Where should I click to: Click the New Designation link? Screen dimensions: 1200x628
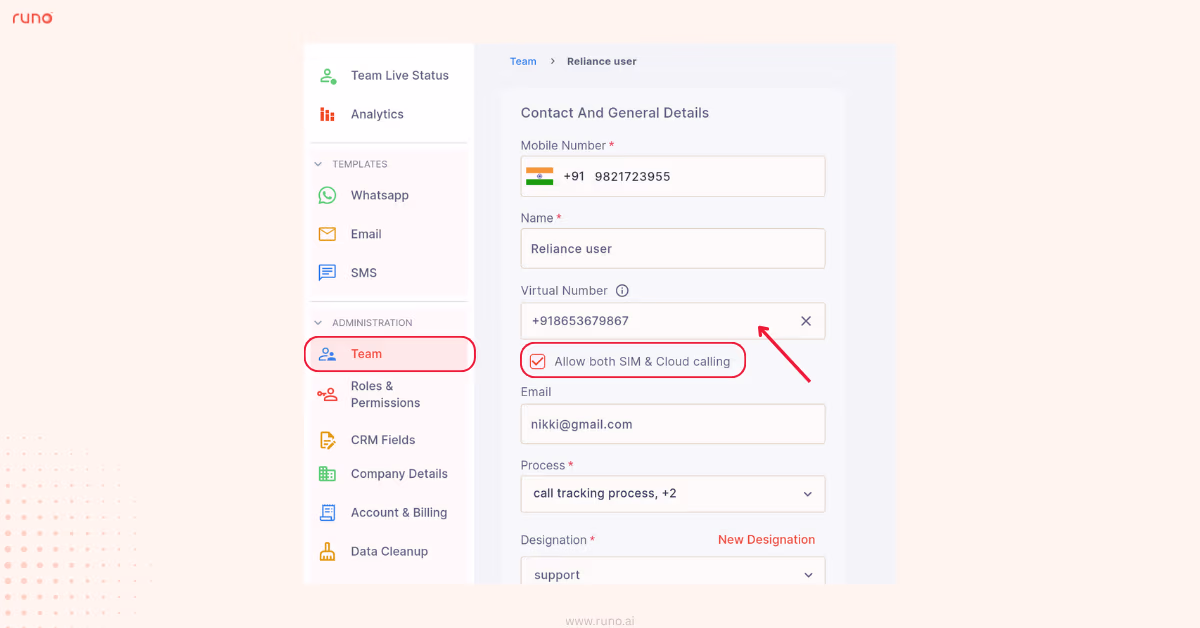tap(766, 539)
